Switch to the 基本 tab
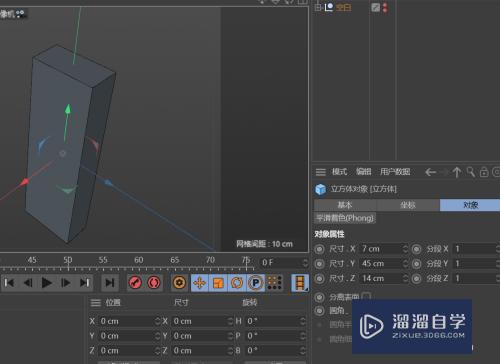The height and width of the screenshot is (364, 500). pyautogui.click(x=345, y=205)
